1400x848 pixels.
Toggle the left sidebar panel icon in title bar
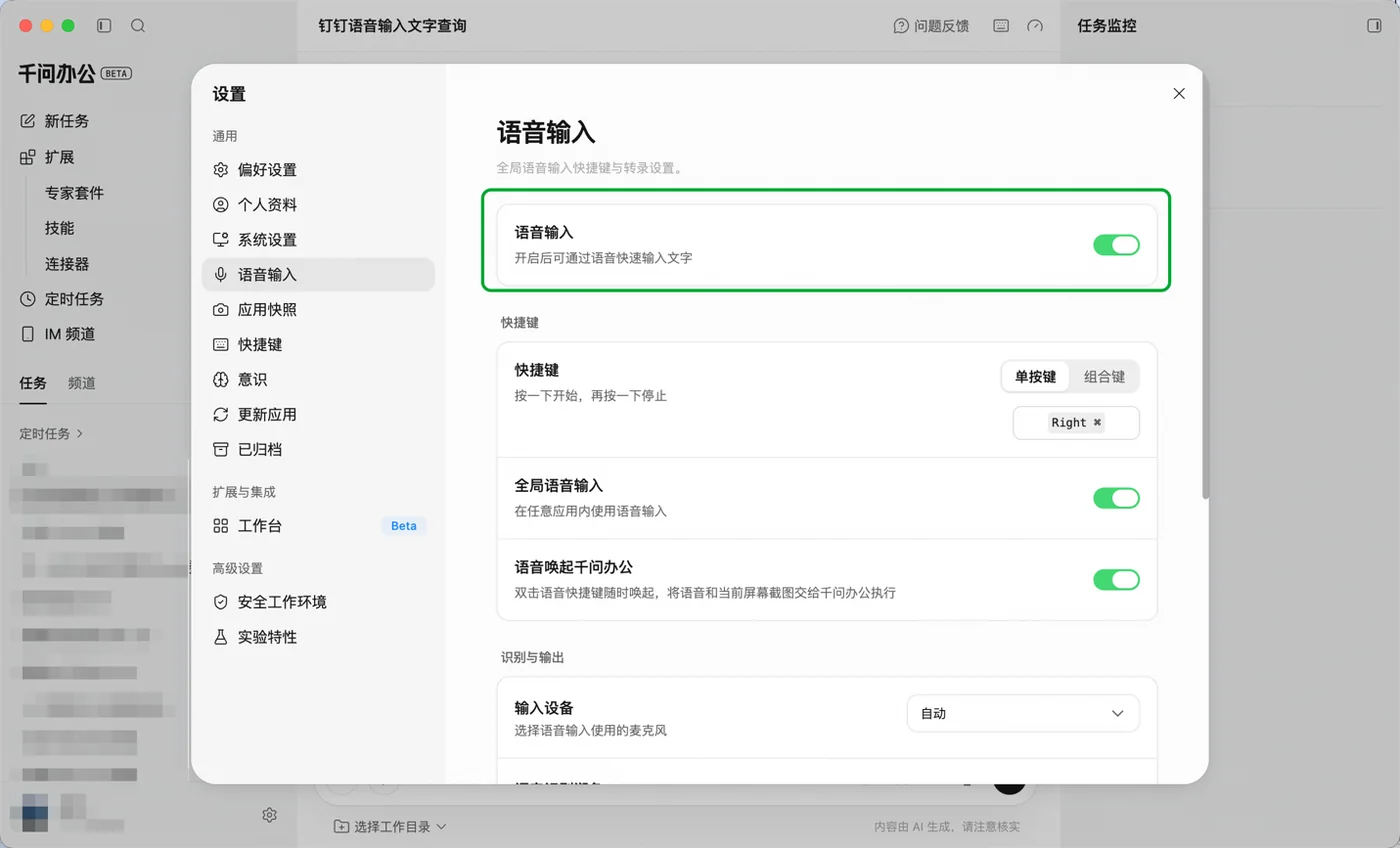104,26
